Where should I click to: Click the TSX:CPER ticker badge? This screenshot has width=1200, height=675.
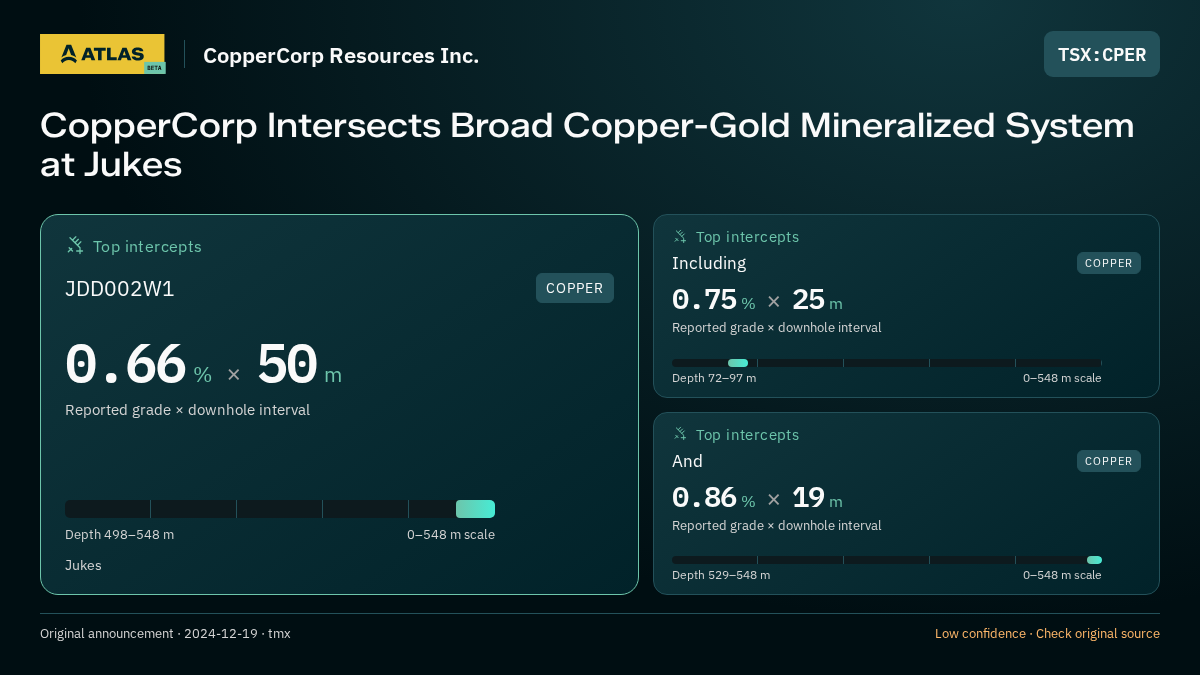coord(1102,54)
